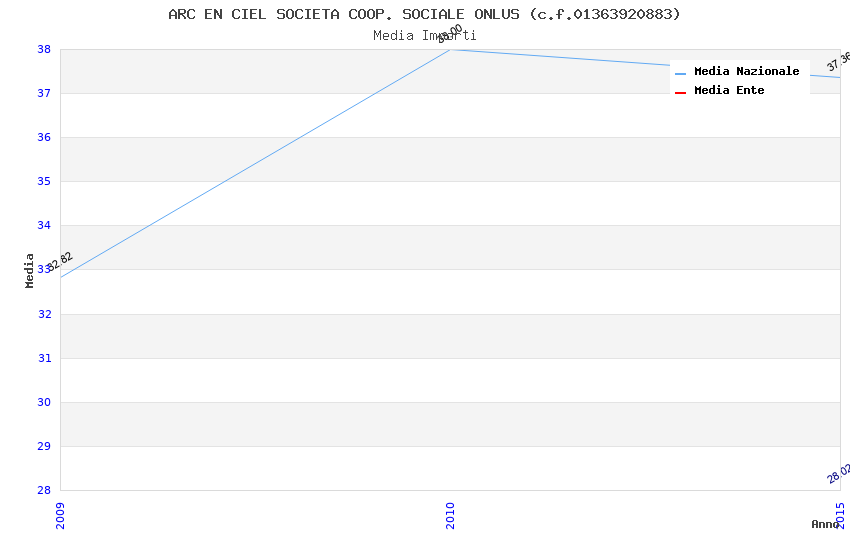Click the y-axis value 34

44,225
